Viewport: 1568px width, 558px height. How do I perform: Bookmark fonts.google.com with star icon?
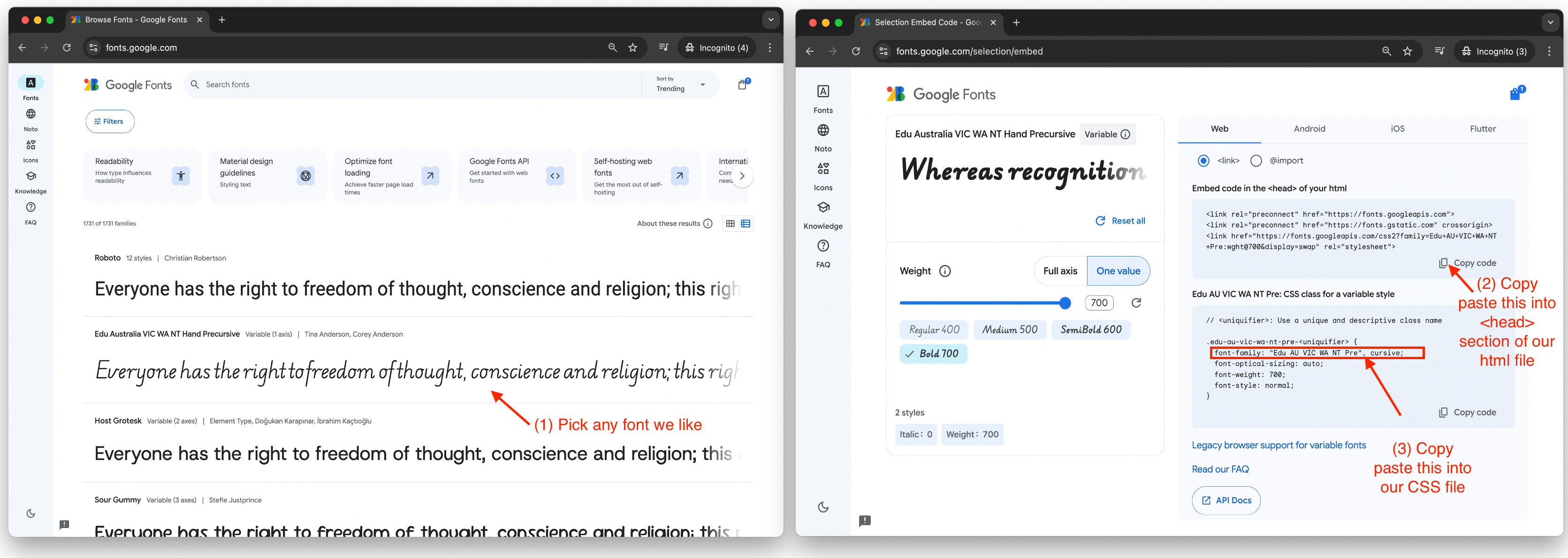point(632,47)
